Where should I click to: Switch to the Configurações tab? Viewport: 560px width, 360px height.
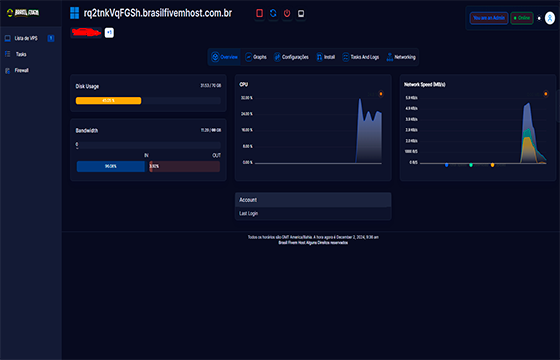(x=291, y=57)
